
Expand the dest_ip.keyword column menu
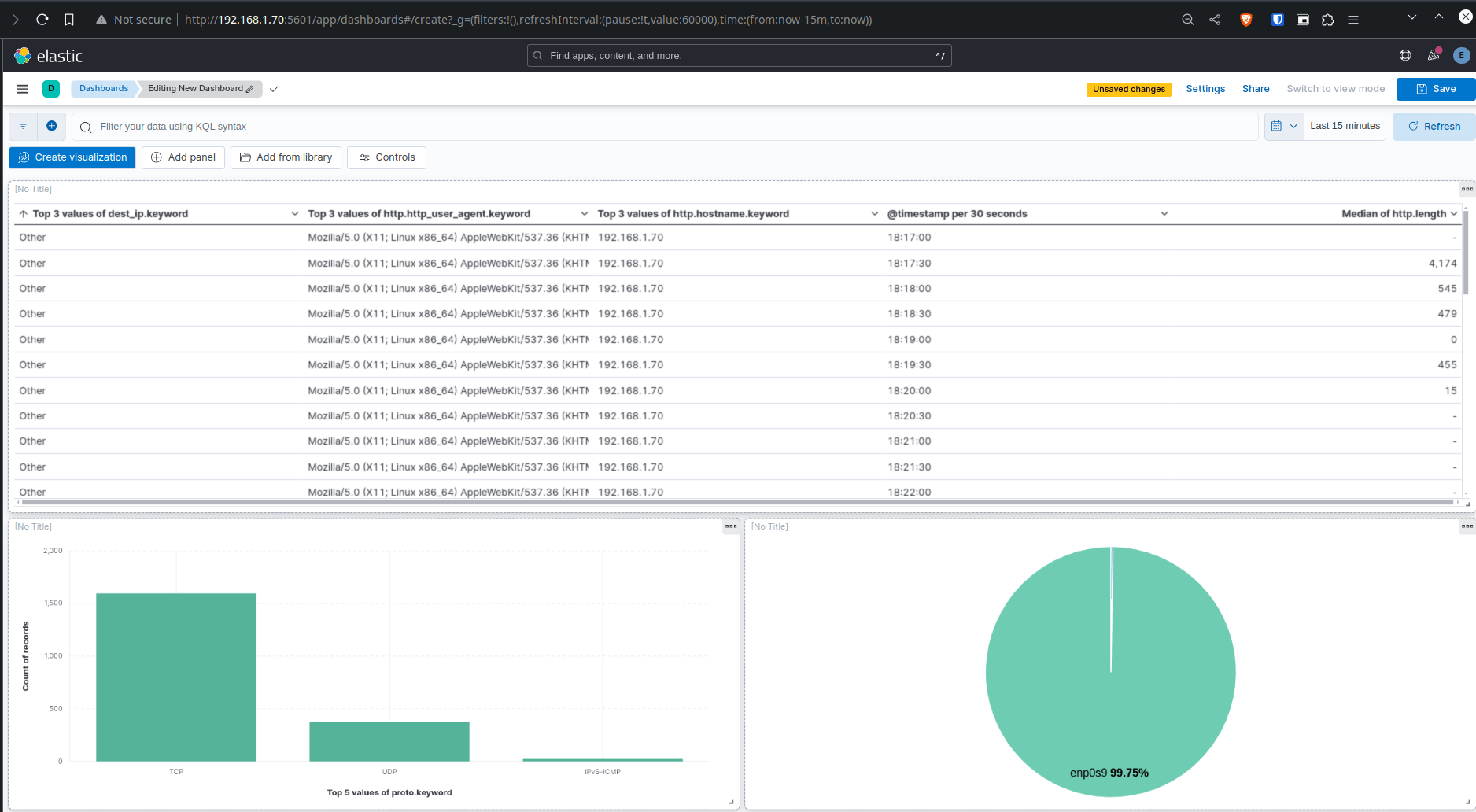(x=294, y=214)
